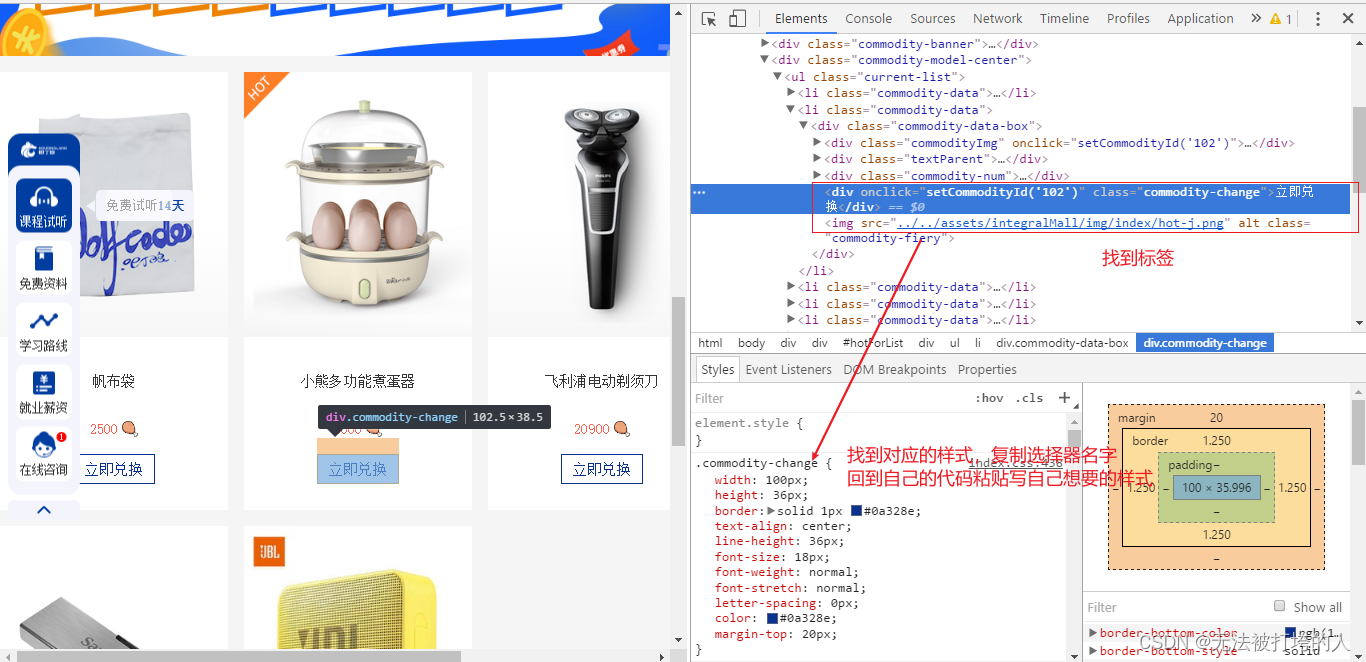This screenshot has height=662, width=1366.
Task: Expand the commodity-banner div node
Action: coord(765,44)
